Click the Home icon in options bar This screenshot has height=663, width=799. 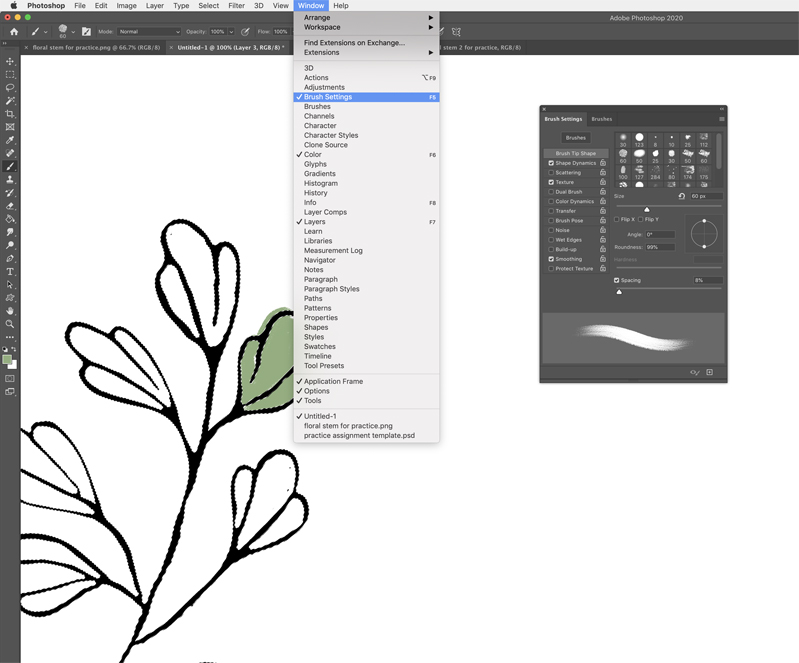tap(14, 32)
